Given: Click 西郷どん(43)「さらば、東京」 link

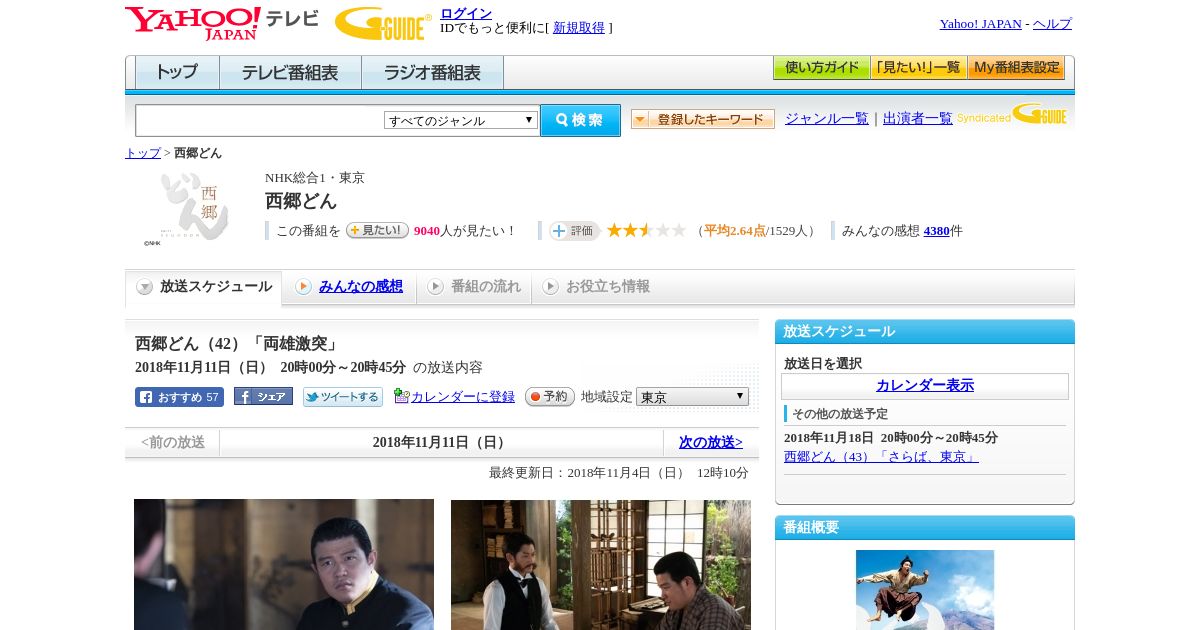Looking at the screenshot, I should 881,456.
